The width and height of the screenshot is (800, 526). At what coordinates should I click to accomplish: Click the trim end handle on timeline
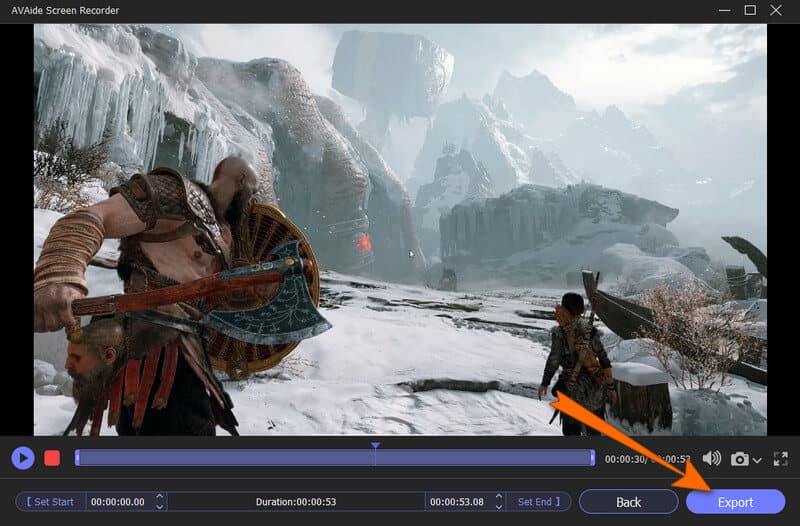592,458
